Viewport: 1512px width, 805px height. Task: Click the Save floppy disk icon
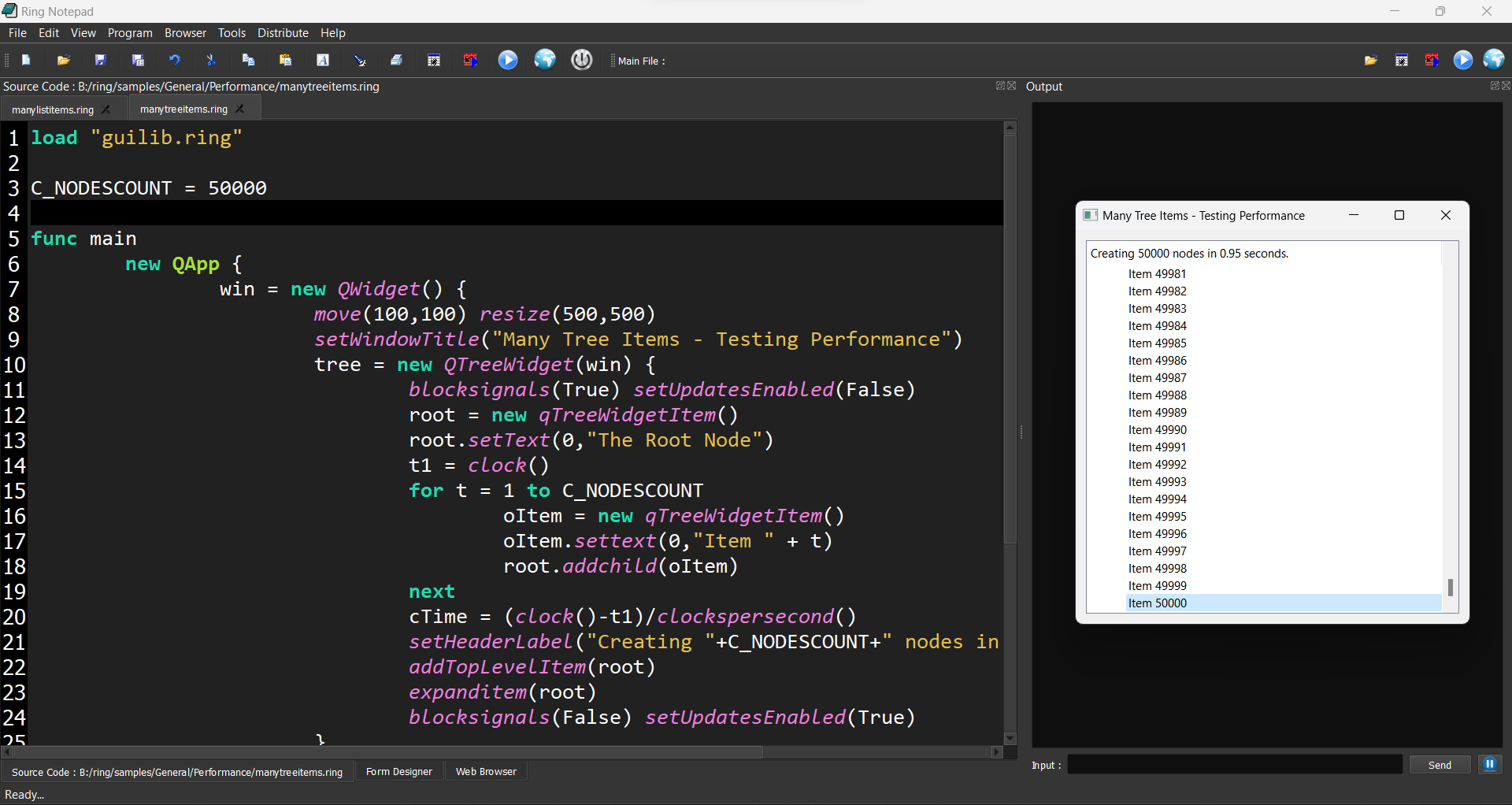click(101, 60)
